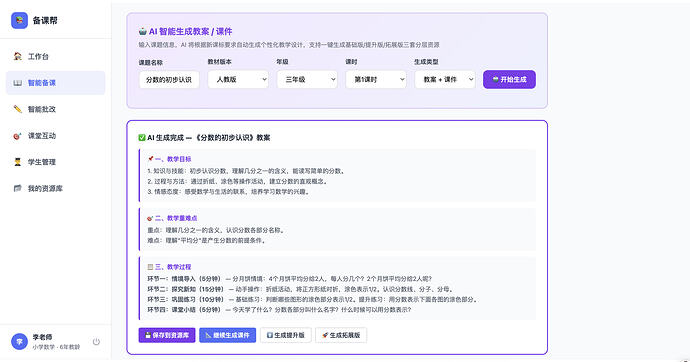Click the notepad icon beside 教学过程
This screenshot has width=690, height=362.
point(150,267)
